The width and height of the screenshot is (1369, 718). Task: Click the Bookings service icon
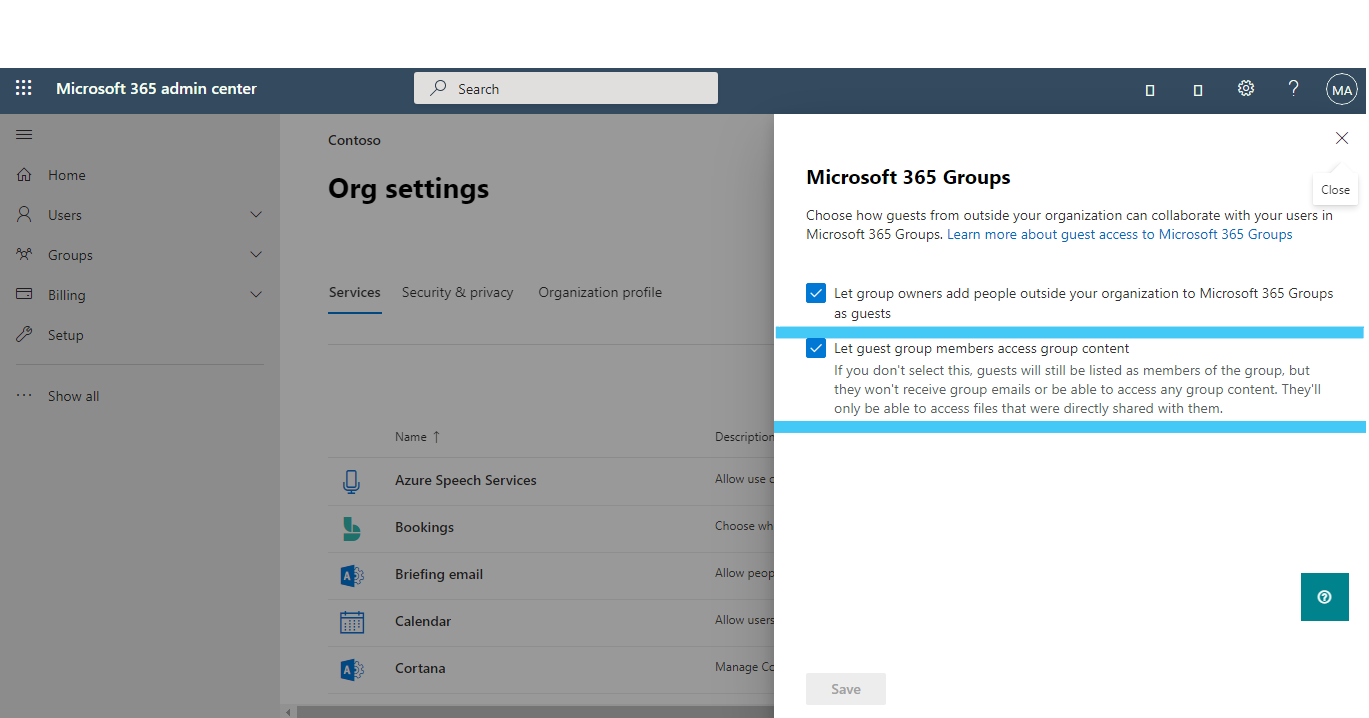351,528
